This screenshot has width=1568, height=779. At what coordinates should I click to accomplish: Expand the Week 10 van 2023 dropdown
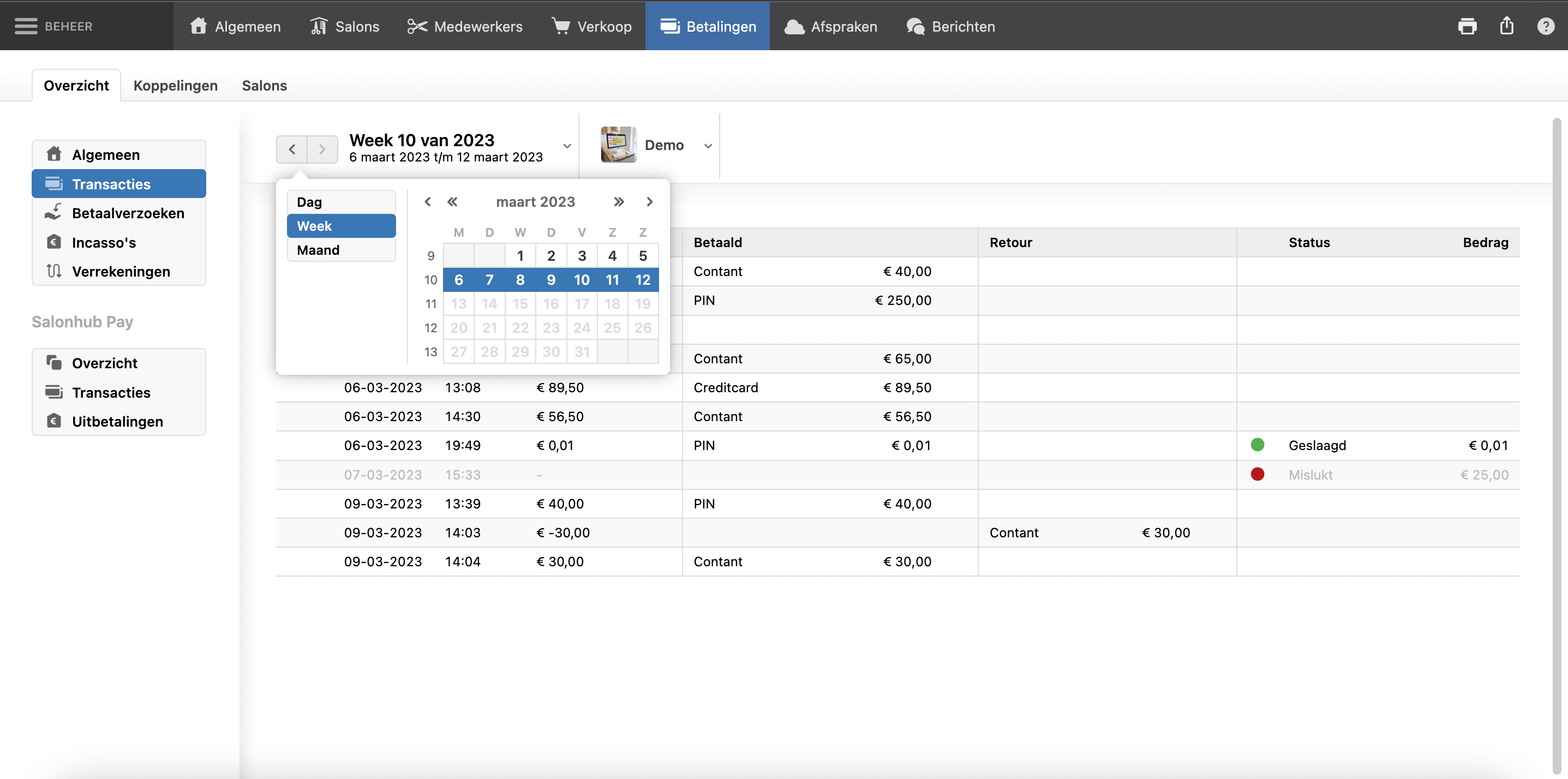pyautogui.click(x=567, y=146)
